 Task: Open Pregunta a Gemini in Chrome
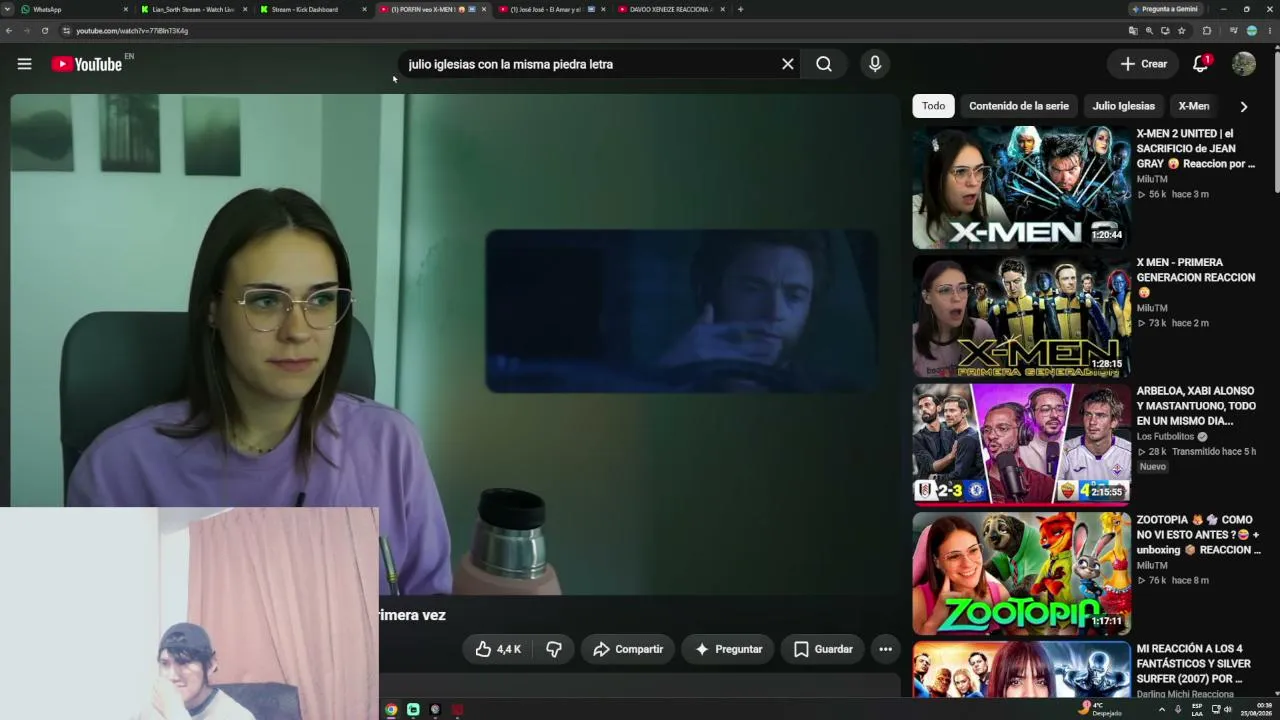[x=1165, y=9]
